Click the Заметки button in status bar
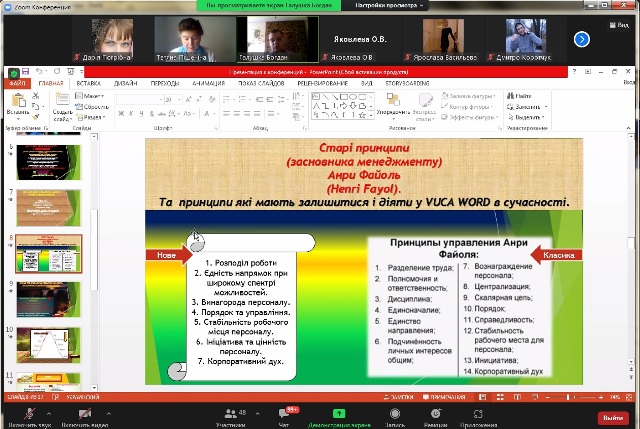 point(404,397)
